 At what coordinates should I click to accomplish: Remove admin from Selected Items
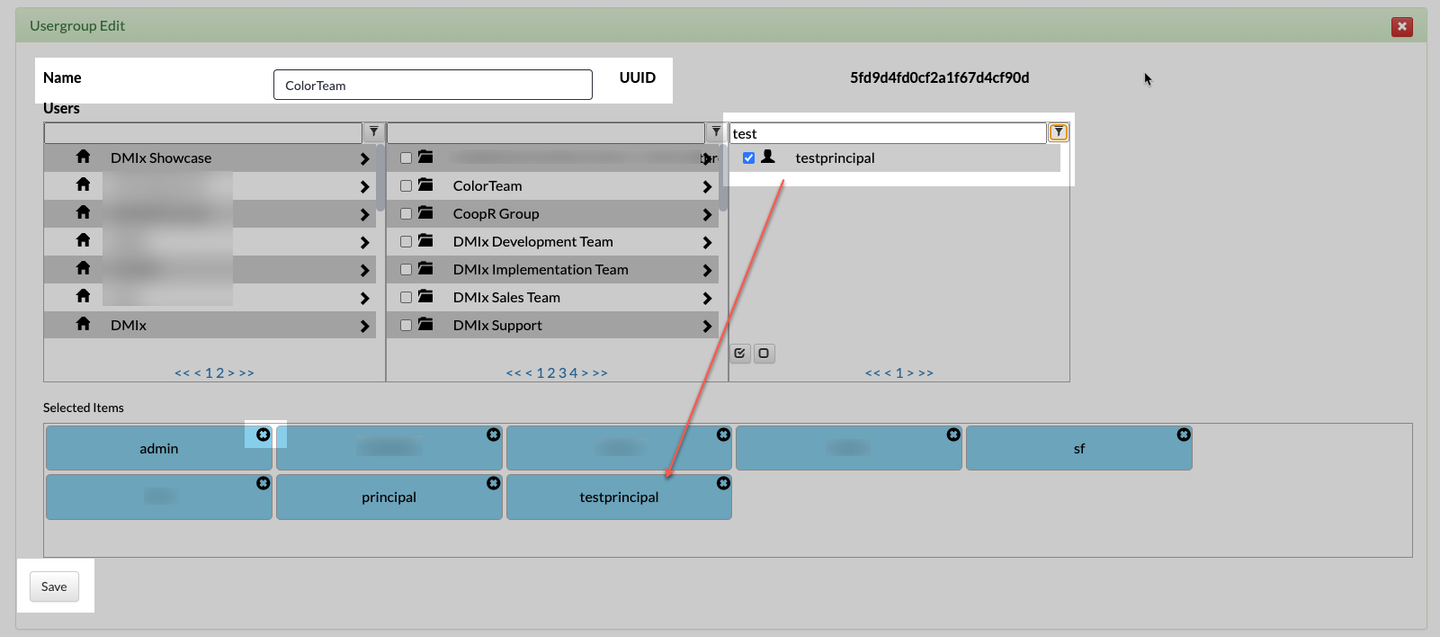263,434
